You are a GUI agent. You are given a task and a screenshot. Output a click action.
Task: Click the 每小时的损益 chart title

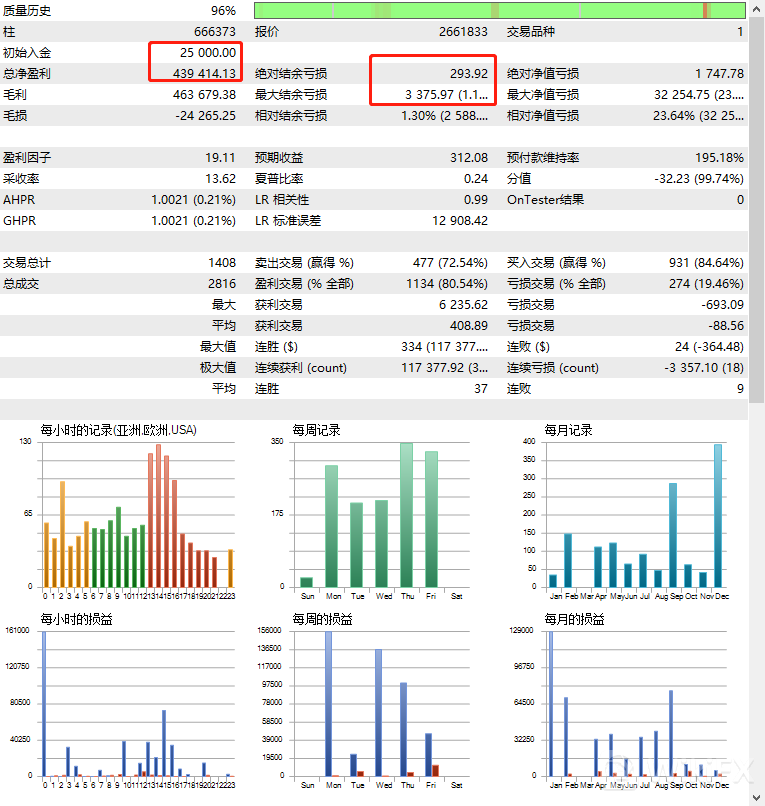[x=76, y=619]
